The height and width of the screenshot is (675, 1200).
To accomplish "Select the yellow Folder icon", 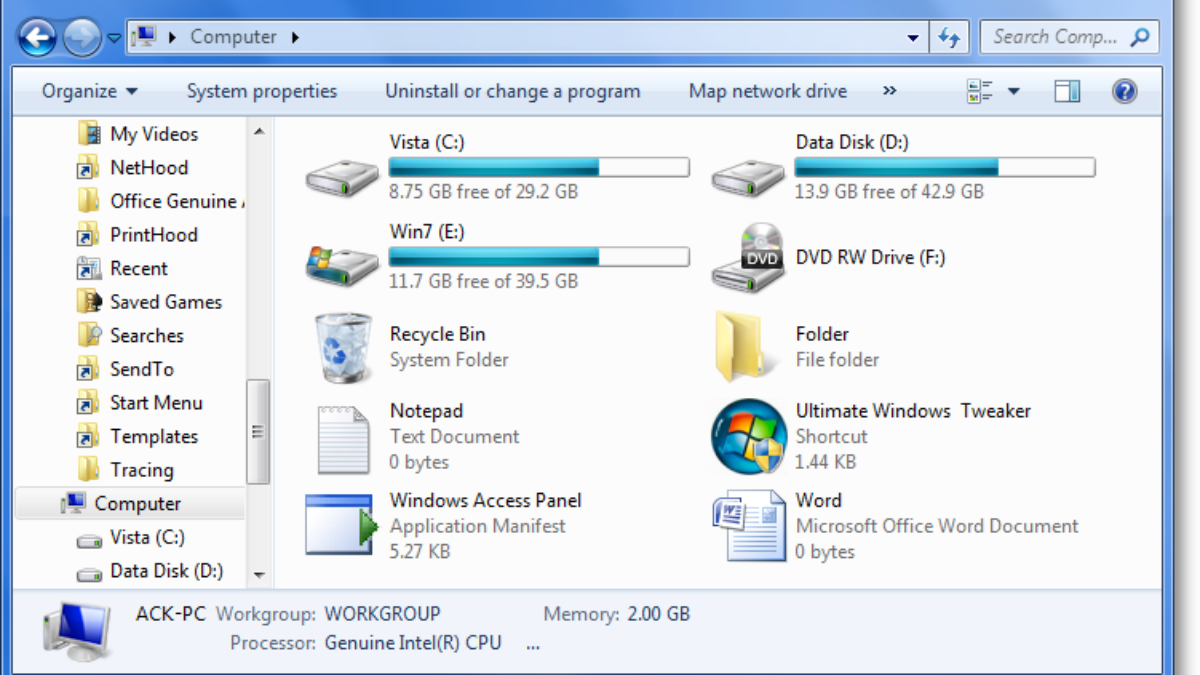I will [x=747, y=347].
